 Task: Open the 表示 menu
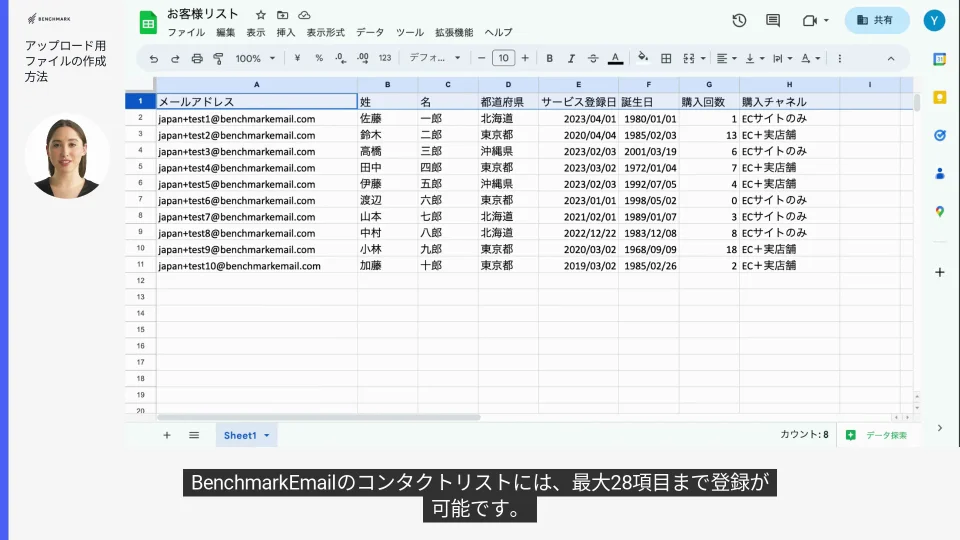click(x=255, y=32)
